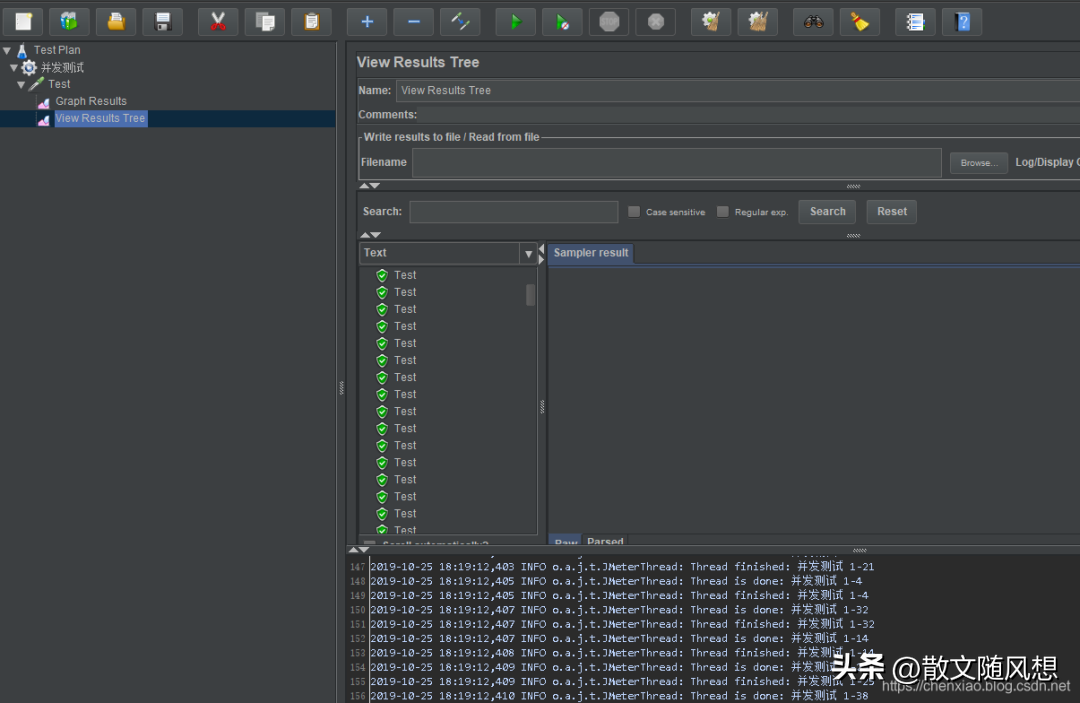Click log line 152 'Thread is done' 1-14

coord(619,639)
